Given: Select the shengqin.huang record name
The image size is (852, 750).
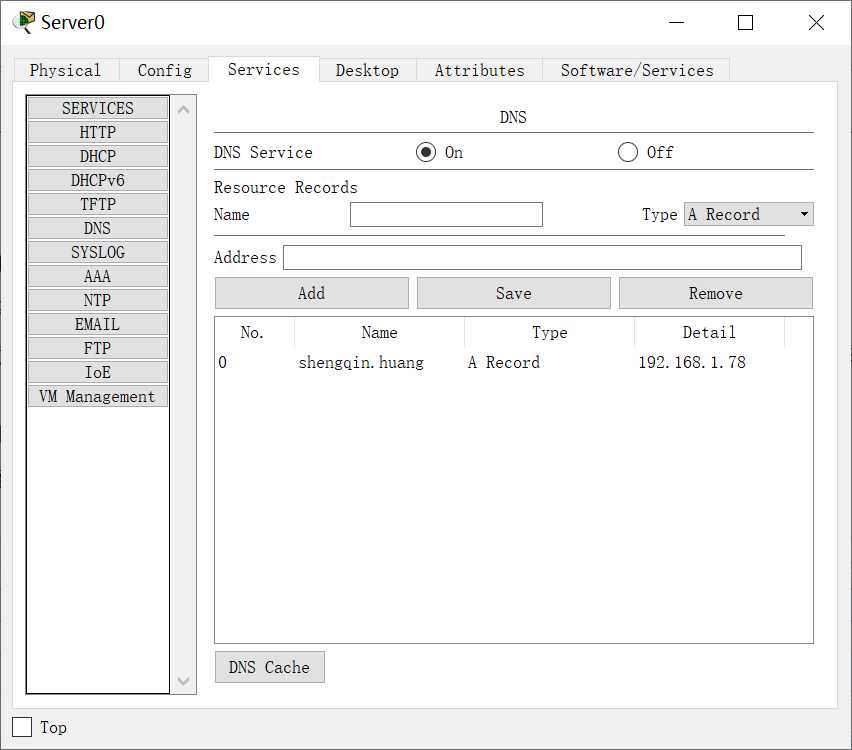Looking at the screenshot, I should (x=361, y=362).
